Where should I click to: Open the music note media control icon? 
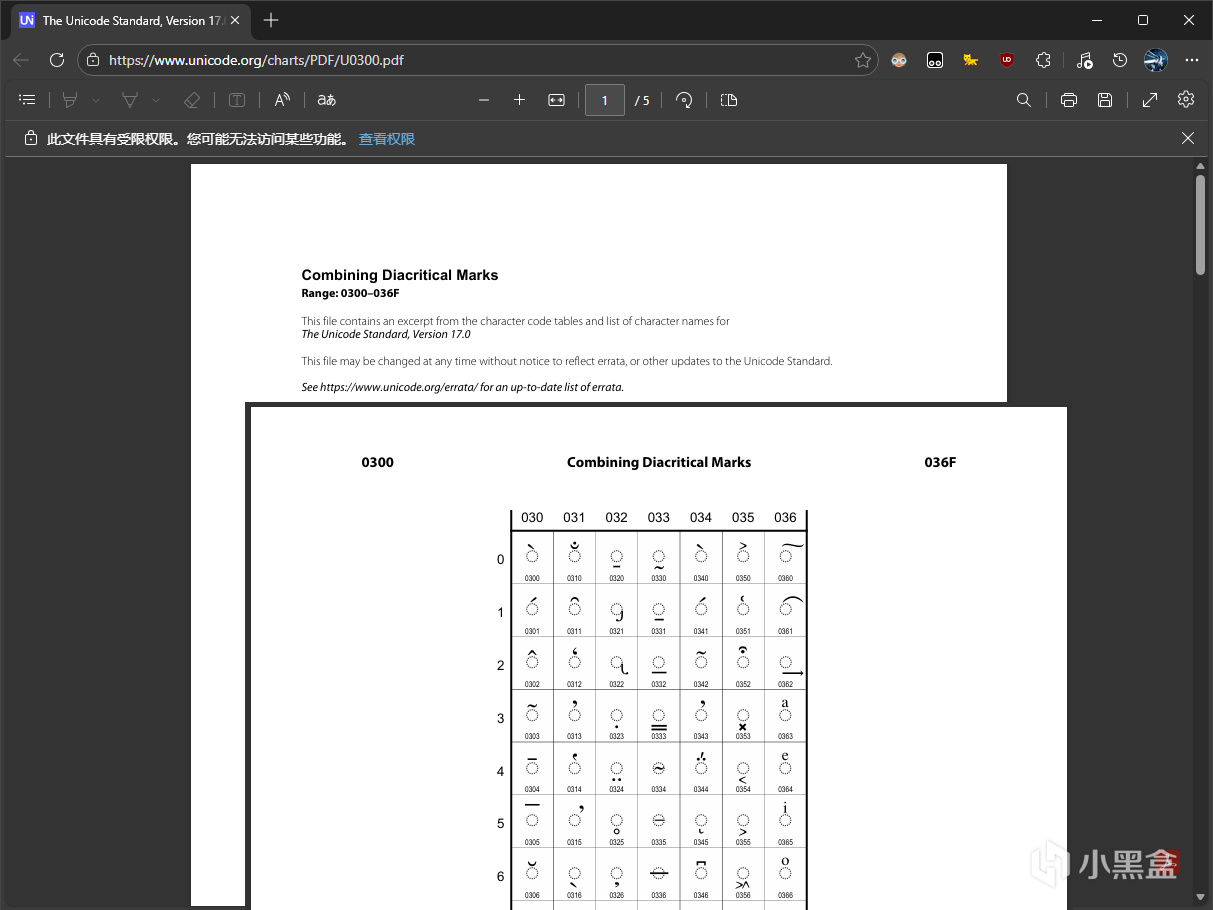coord(1085,60)
